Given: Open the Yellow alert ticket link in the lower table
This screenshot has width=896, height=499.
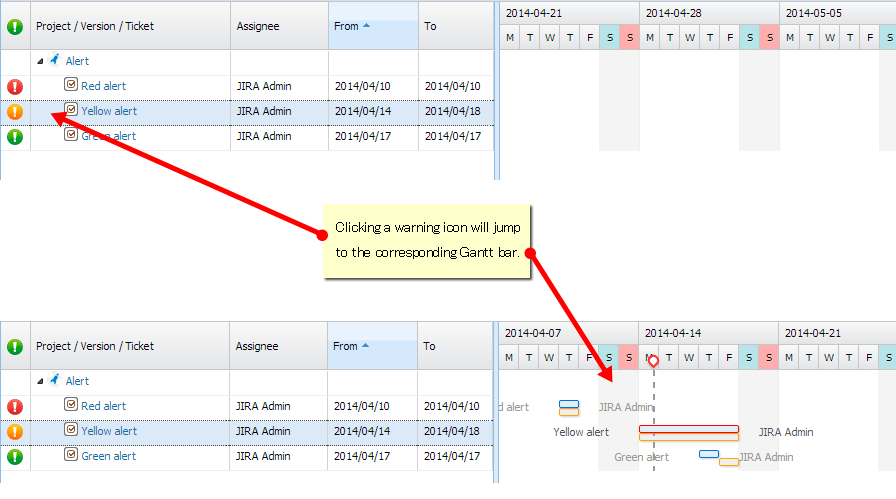Looking at the screenshot, I should tap(109, 432).
